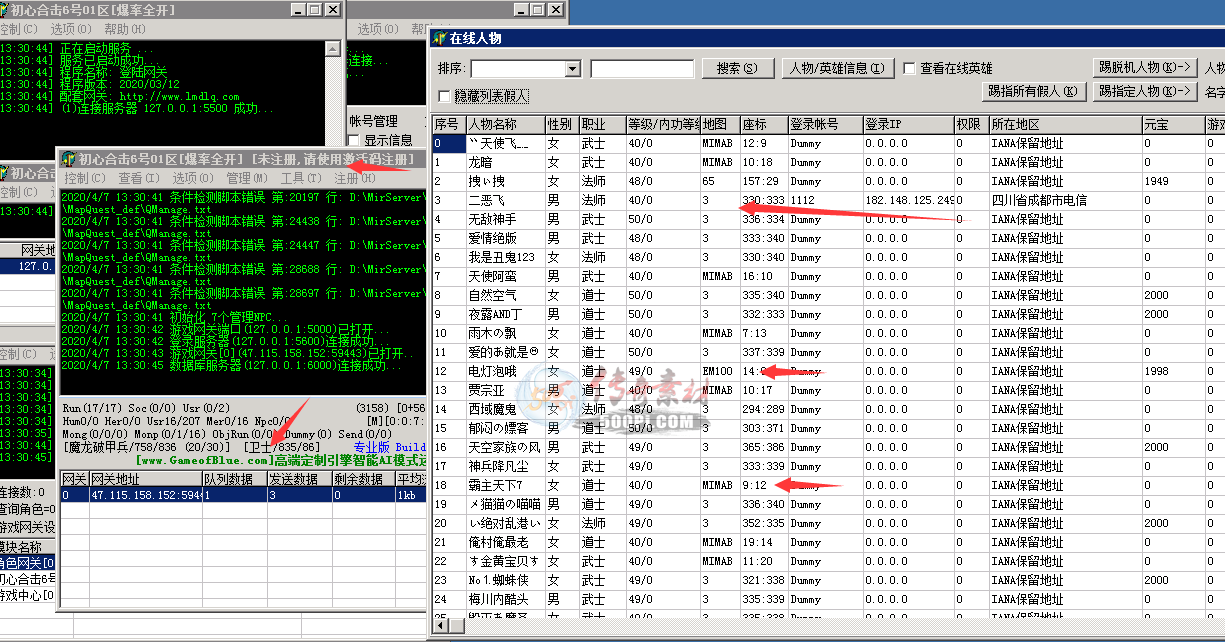Select player row 自然空气
Screen dimensions: 1225x642
pos(828,295)
